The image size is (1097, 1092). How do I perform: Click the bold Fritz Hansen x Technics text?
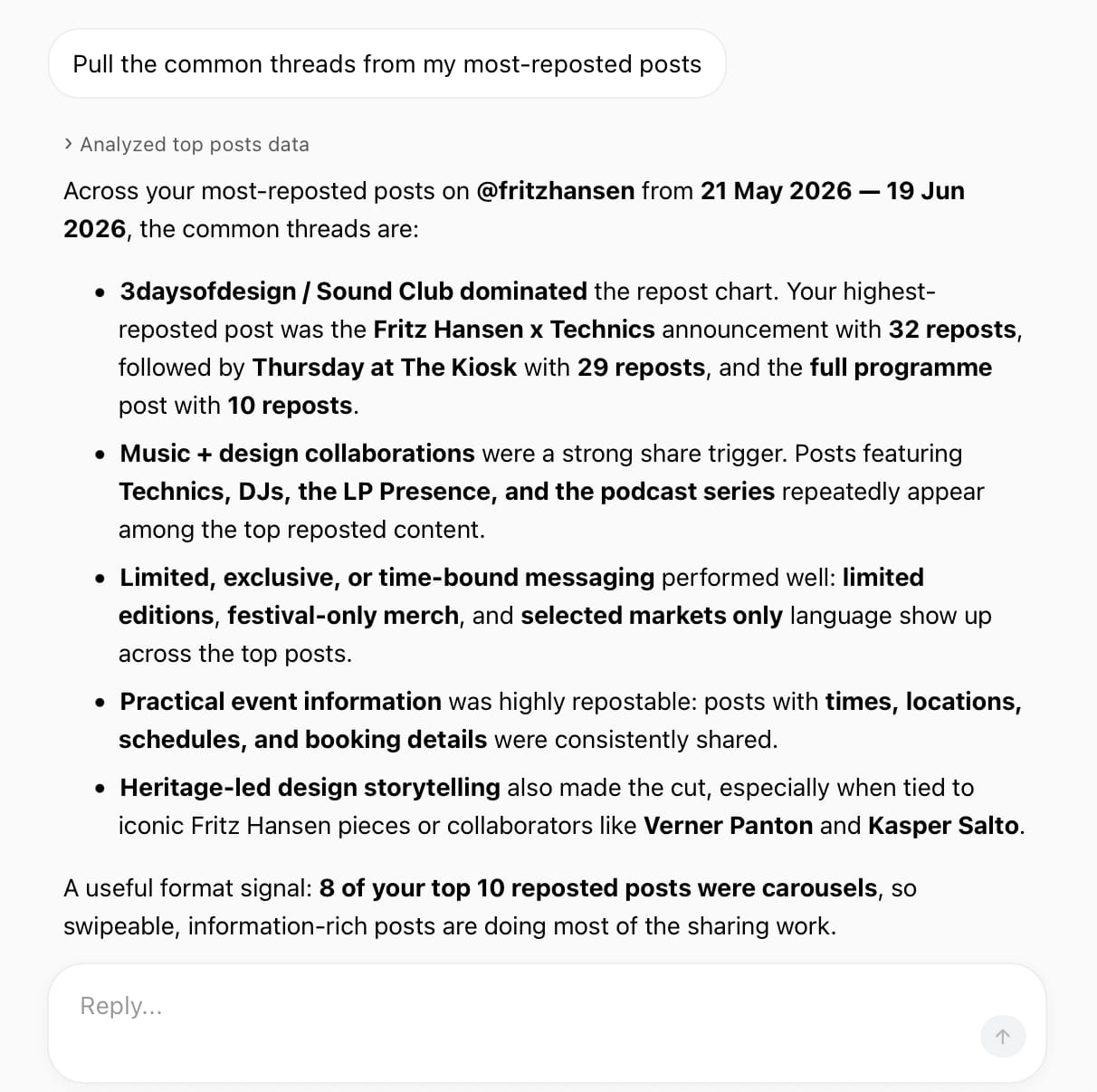click(514, 330)
